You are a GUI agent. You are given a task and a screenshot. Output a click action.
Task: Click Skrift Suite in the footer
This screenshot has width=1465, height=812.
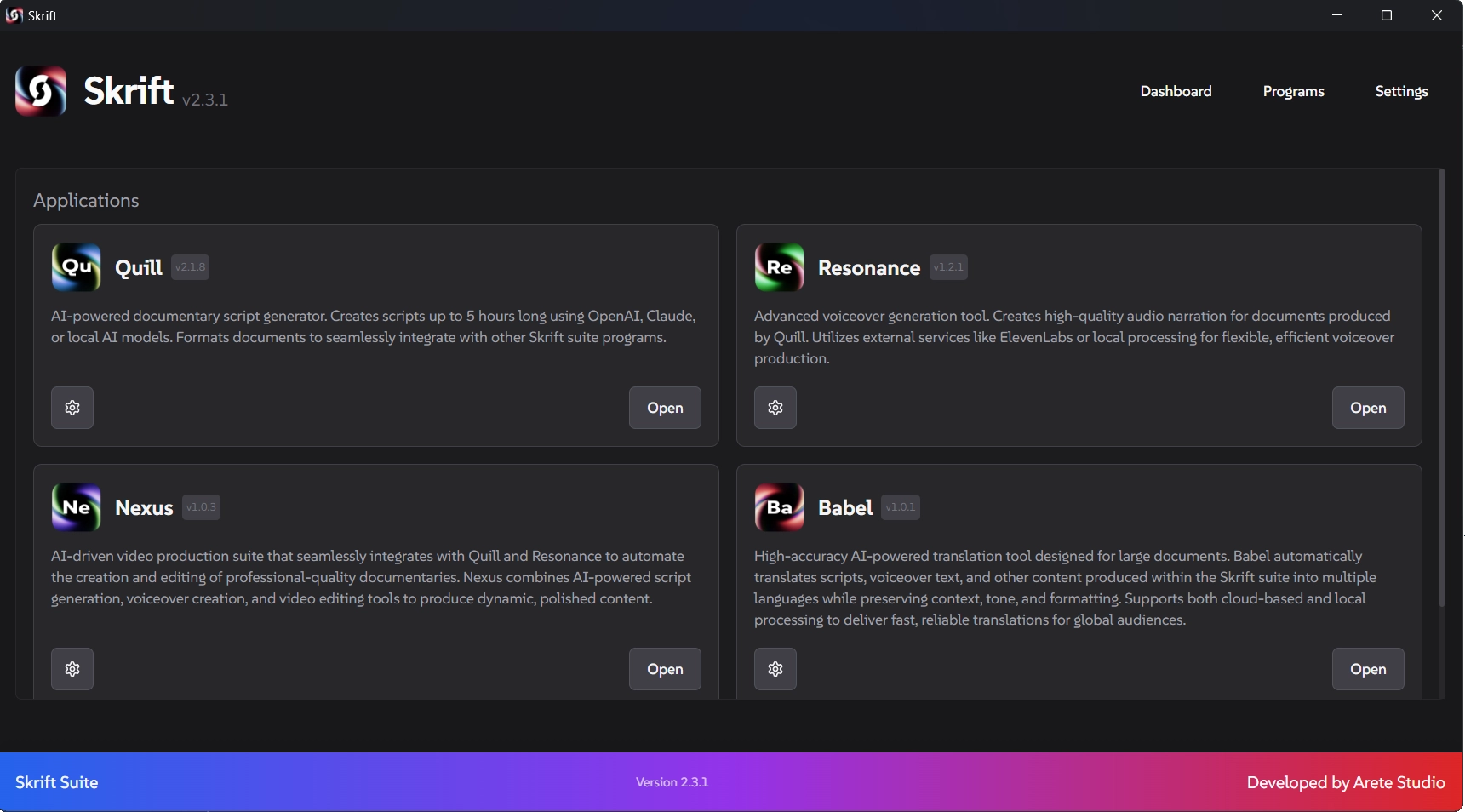tap(56, 782)
